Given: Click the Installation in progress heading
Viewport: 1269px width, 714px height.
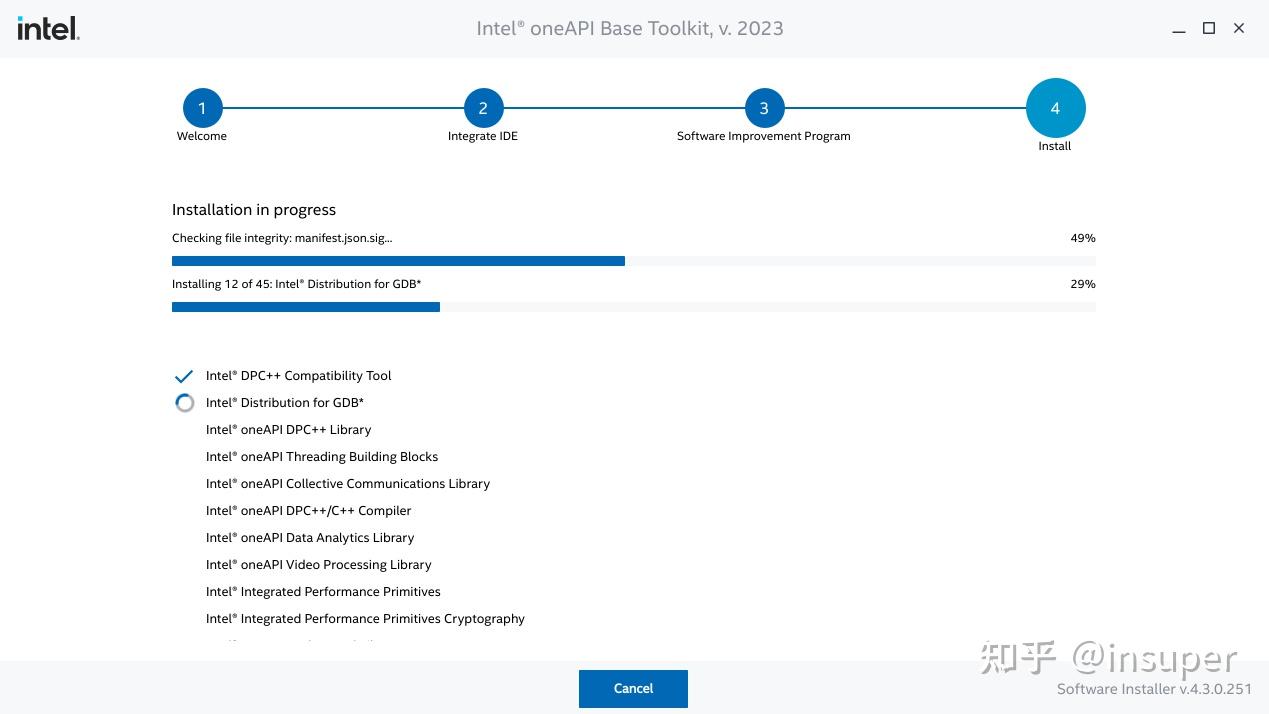Looking at the screenshot, I should click(x=254, y=210).
